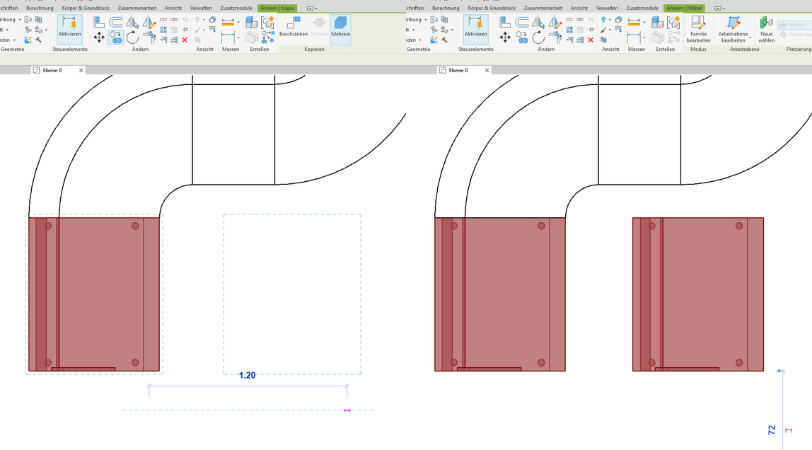The width and height of the screenshot is (812, 450).
Task: Select the Move tool in Ändern | Kopie ribbon
Action: coord(99,37)
